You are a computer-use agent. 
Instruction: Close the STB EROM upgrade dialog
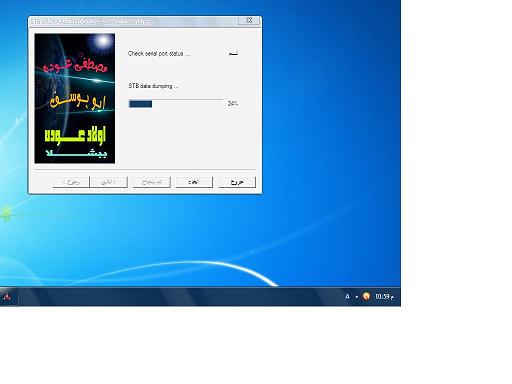point(249,20)
